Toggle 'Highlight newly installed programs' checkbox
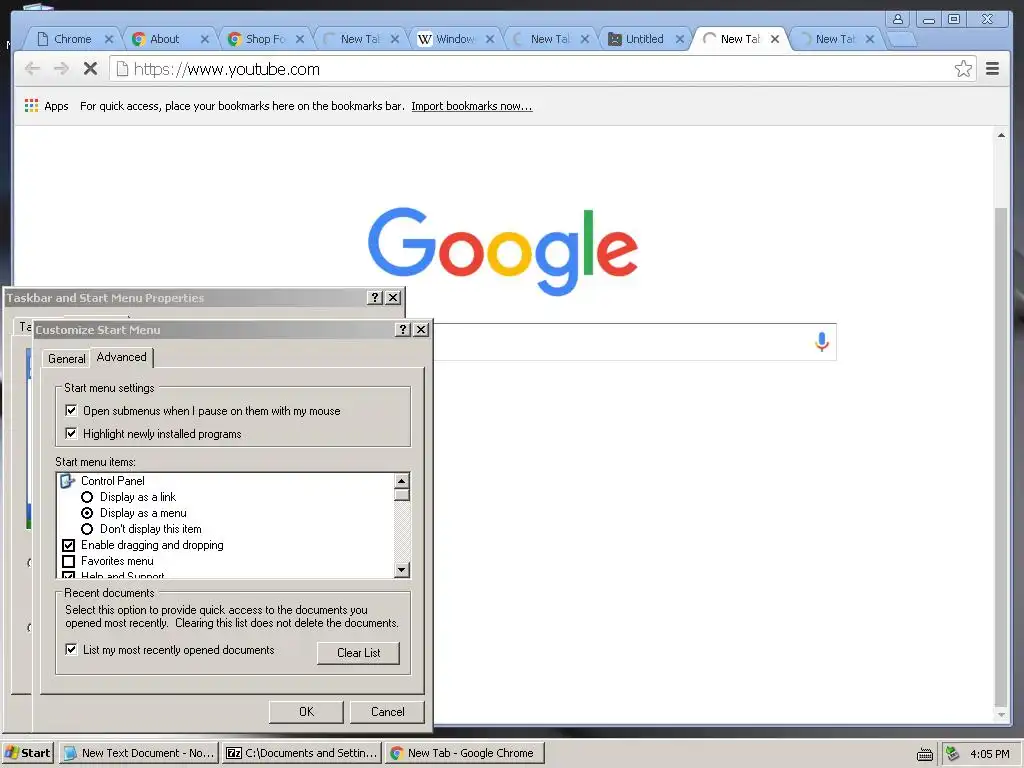Screen dimensions: 1024x768 click(71, 433)
